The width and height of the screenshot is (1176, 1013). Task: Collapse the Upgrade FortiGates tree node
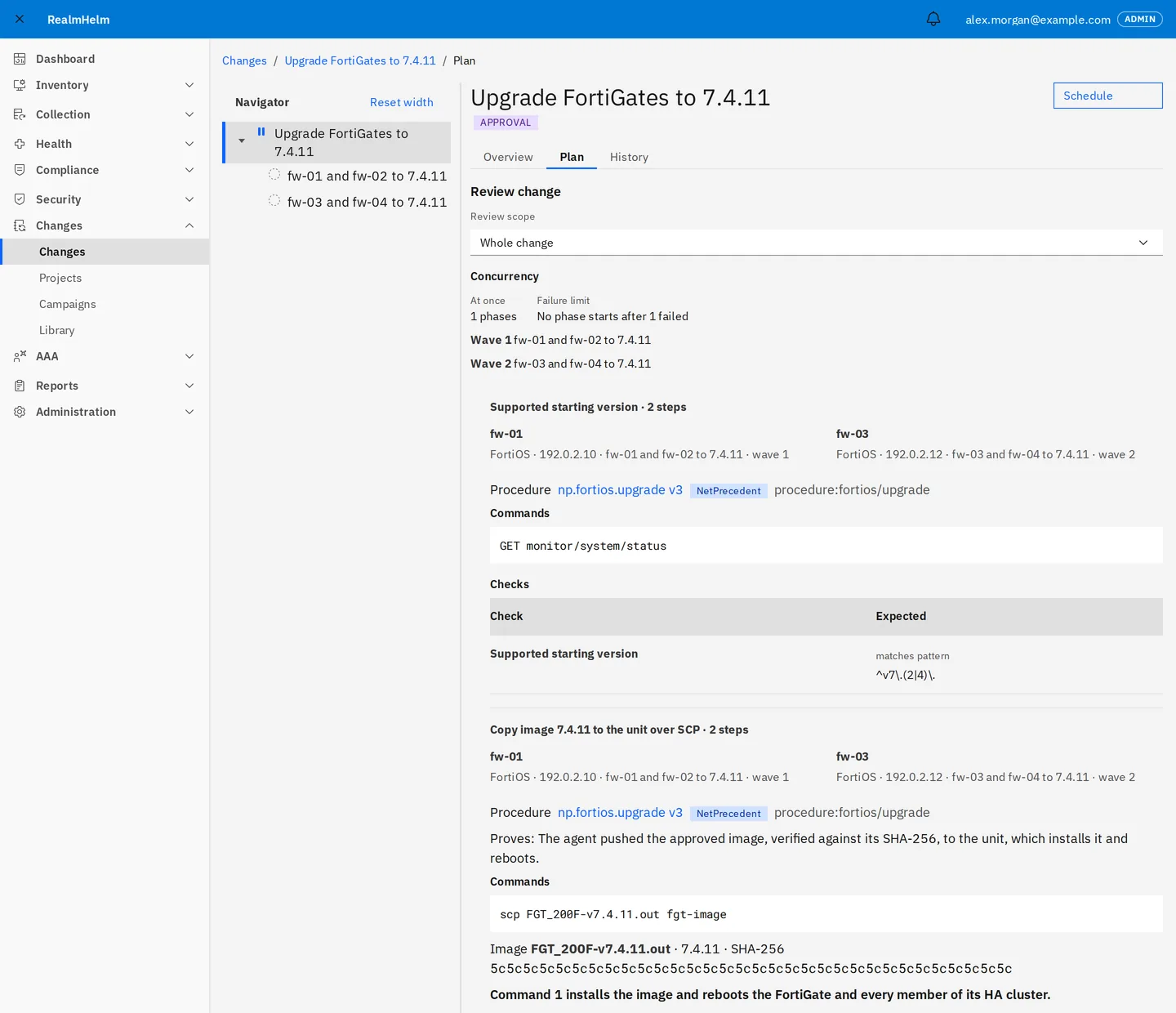242,141
